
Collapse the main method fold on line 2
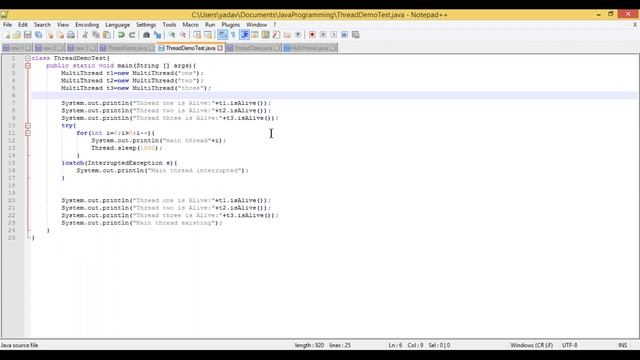pyautogui.click(x=28, y=66)
